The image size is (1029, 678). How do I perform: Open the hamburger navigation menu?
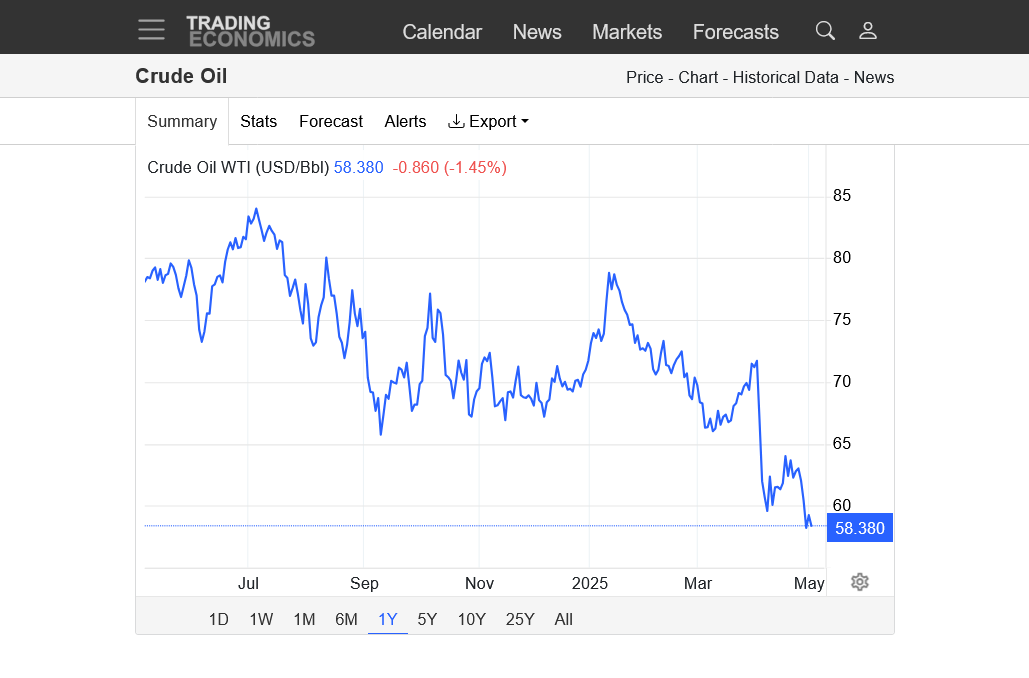coord(152,30)
